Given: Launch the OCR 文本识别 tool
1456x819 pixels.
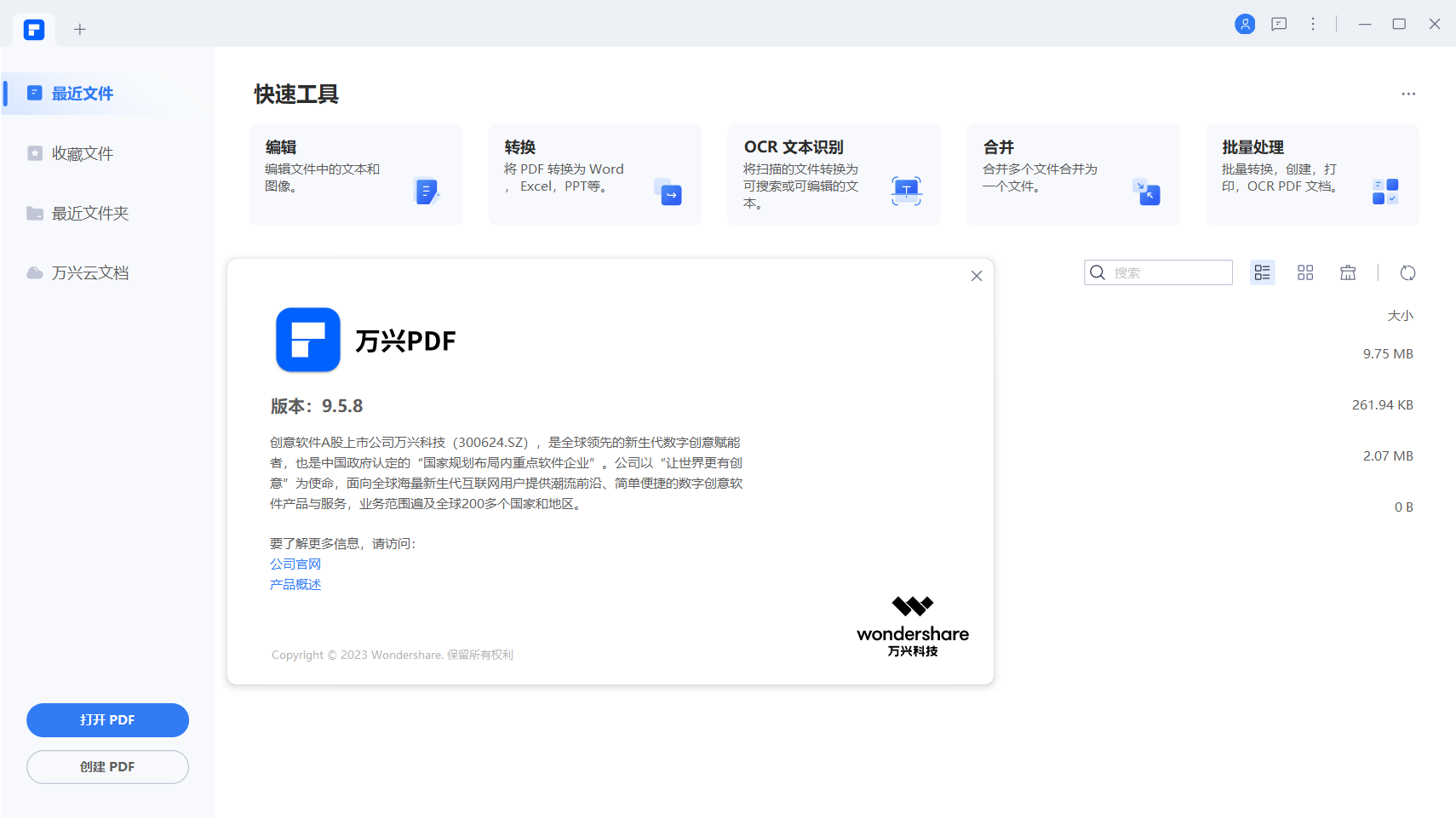Looking at the screenshot, I should (834, 175).
